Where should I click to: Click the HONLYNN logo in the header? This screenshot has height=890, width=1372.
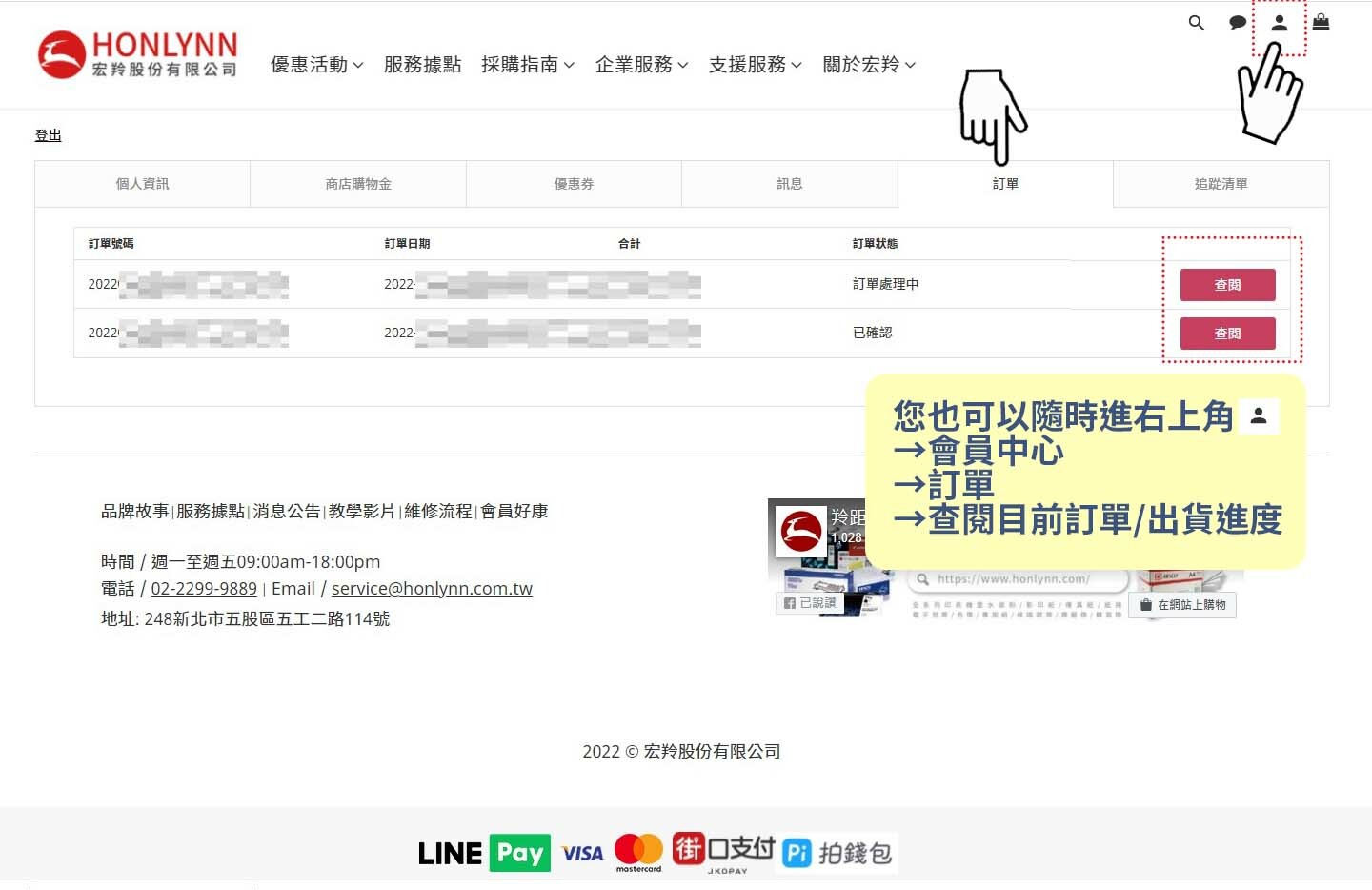[137, 54]
